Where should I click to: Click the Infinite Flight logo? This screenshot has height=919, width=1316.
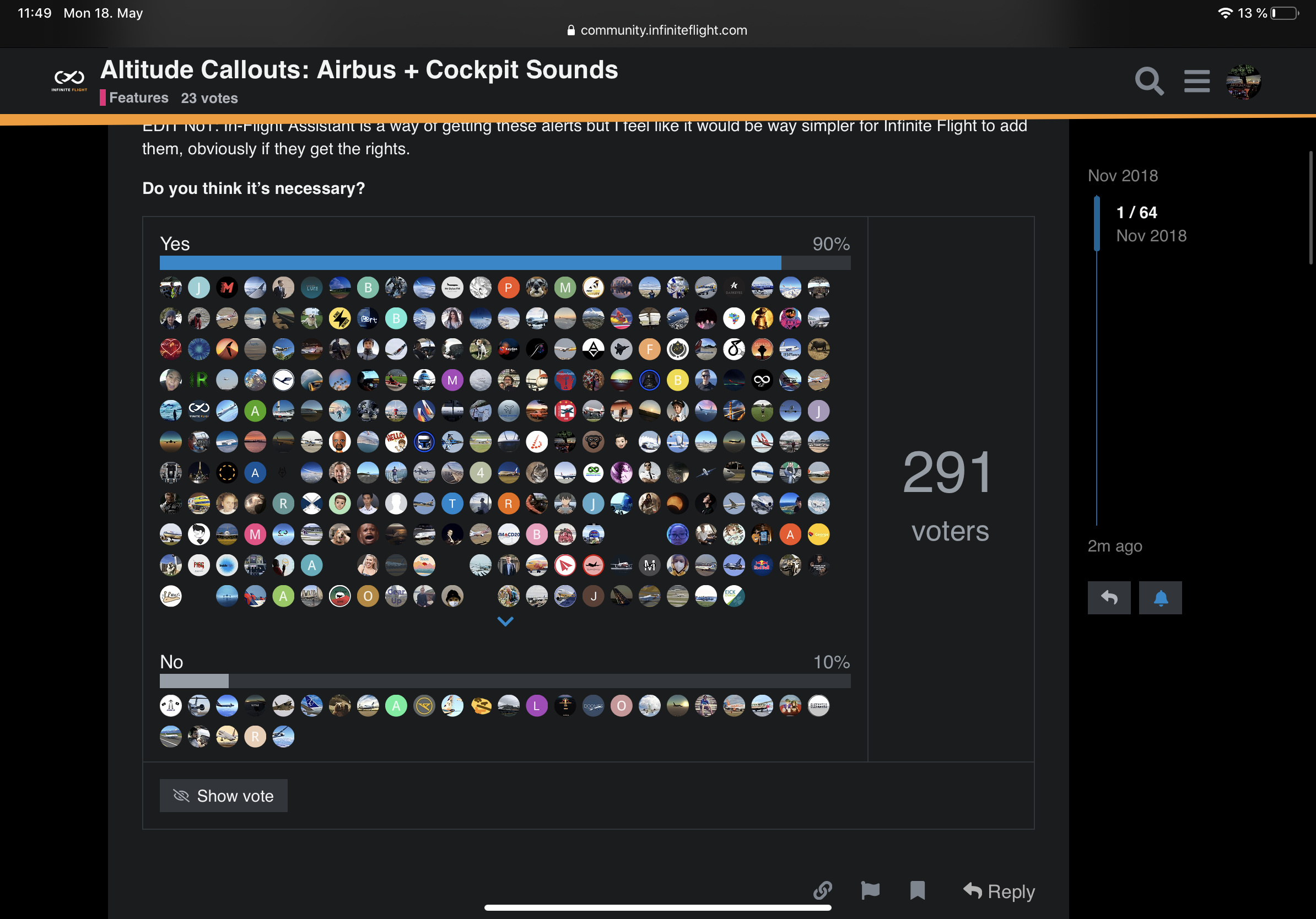point(69,80)
